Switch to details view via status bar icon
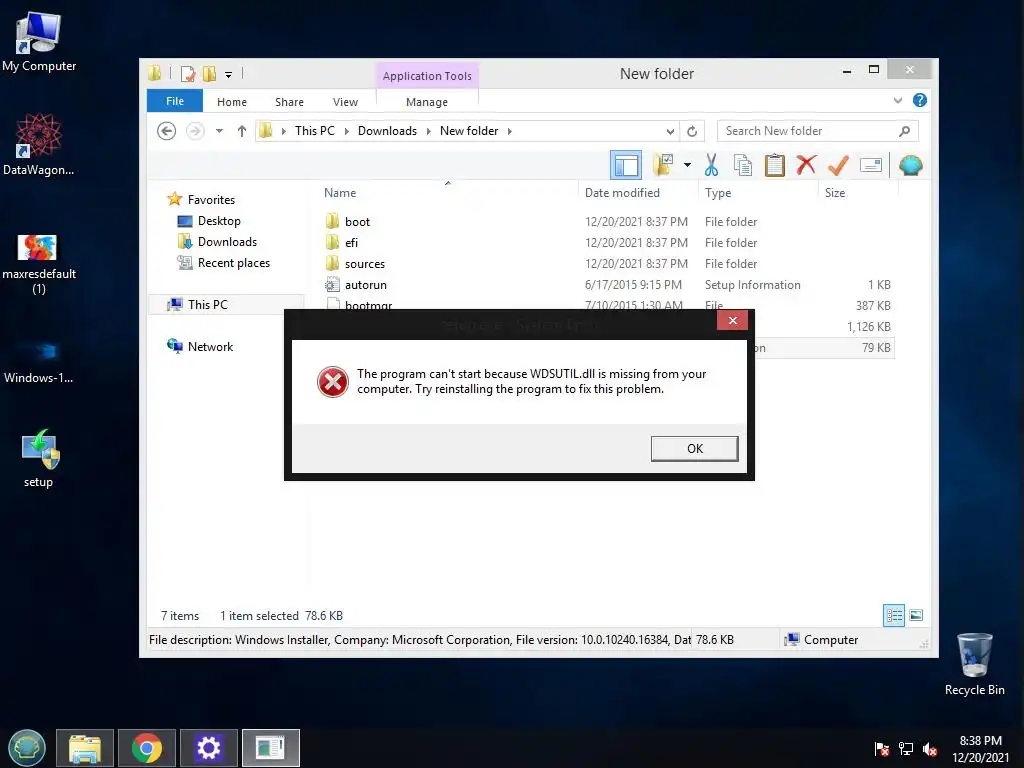Screen dimensions: 1024x768 [894, 615]
